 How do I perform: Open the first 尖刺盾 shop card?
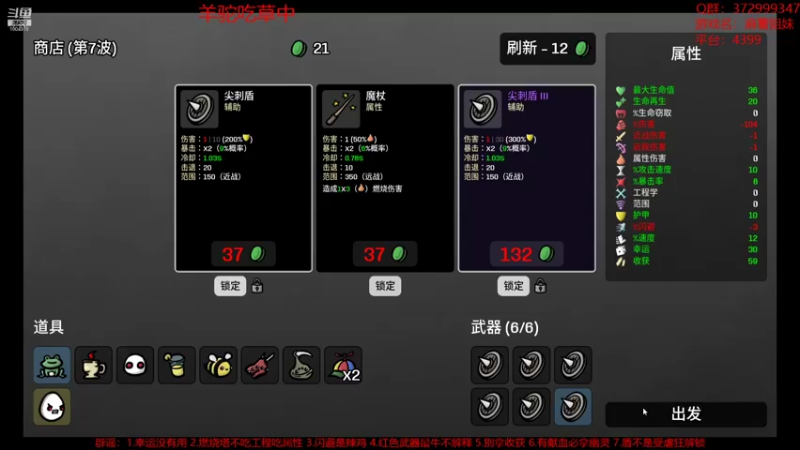click(243, 178)
